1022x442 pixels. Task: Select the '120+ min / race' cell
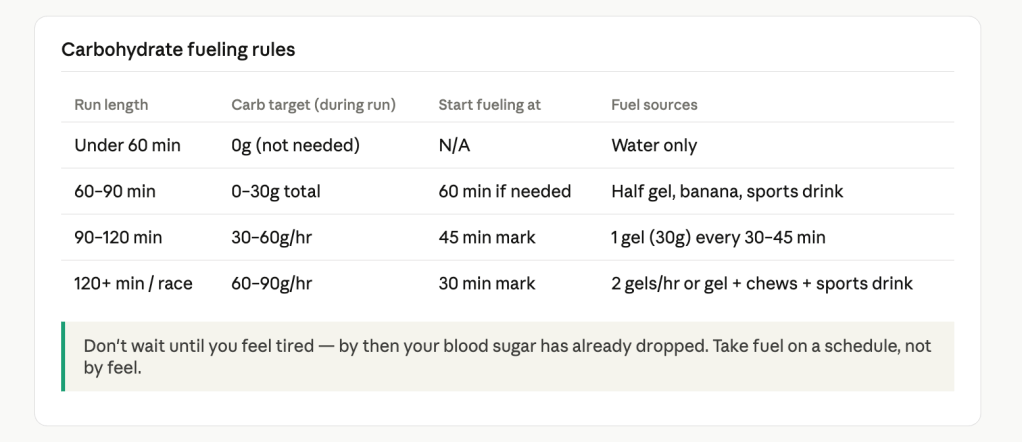coord(133,284)
